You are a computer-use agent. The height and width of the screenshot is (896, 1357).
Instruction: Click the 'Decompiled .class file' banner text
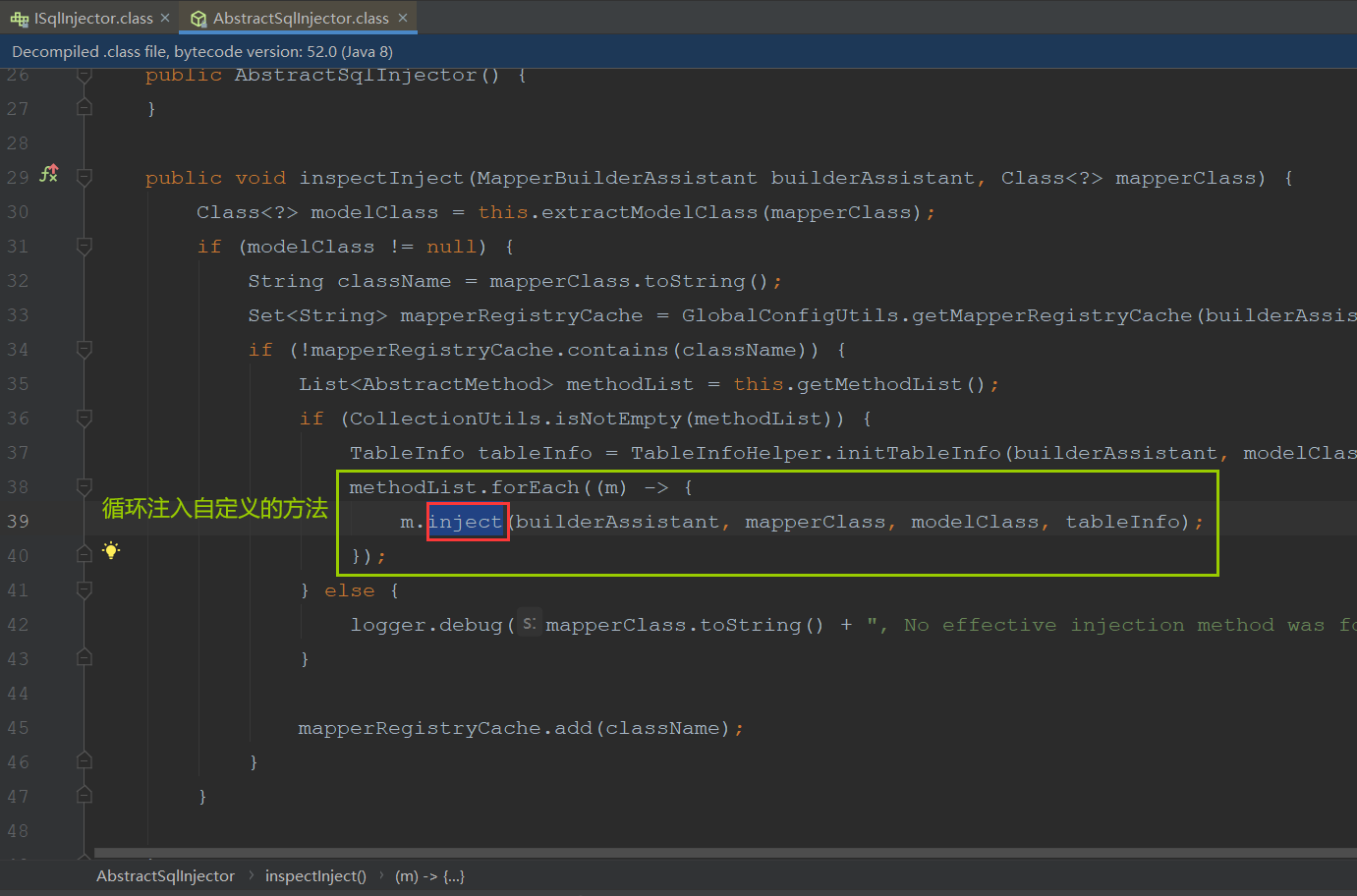[202, 51]
